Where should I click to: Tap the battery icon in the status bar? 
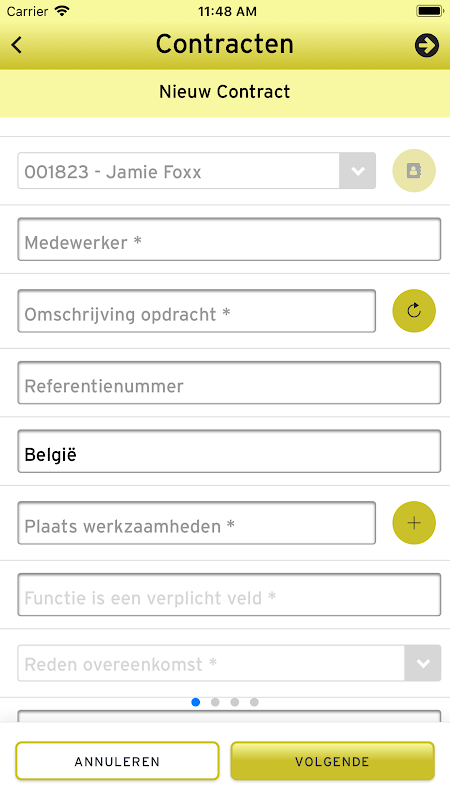point(430,11)
